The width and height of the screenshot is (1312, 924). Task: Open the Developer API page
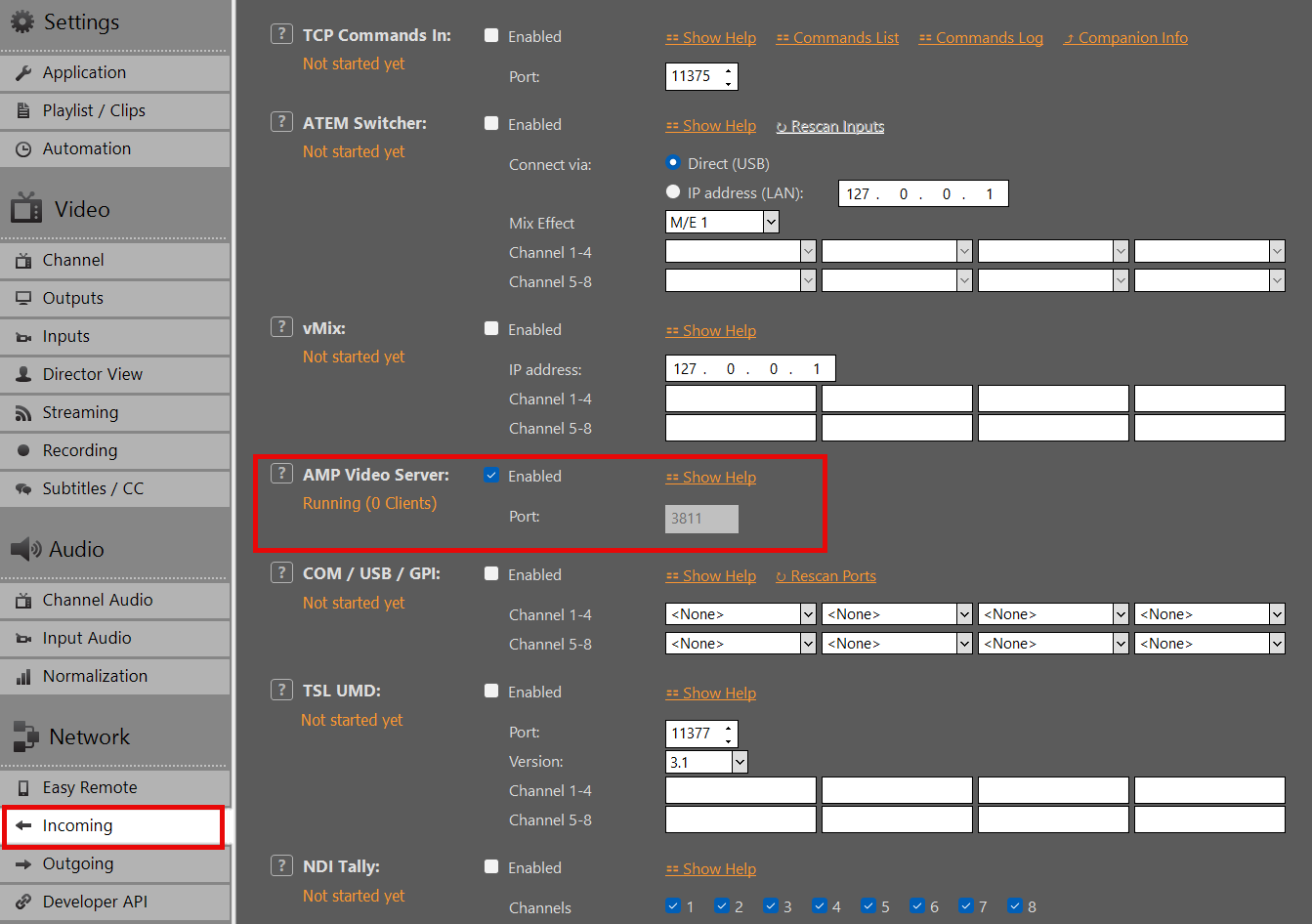pos(115,902)
